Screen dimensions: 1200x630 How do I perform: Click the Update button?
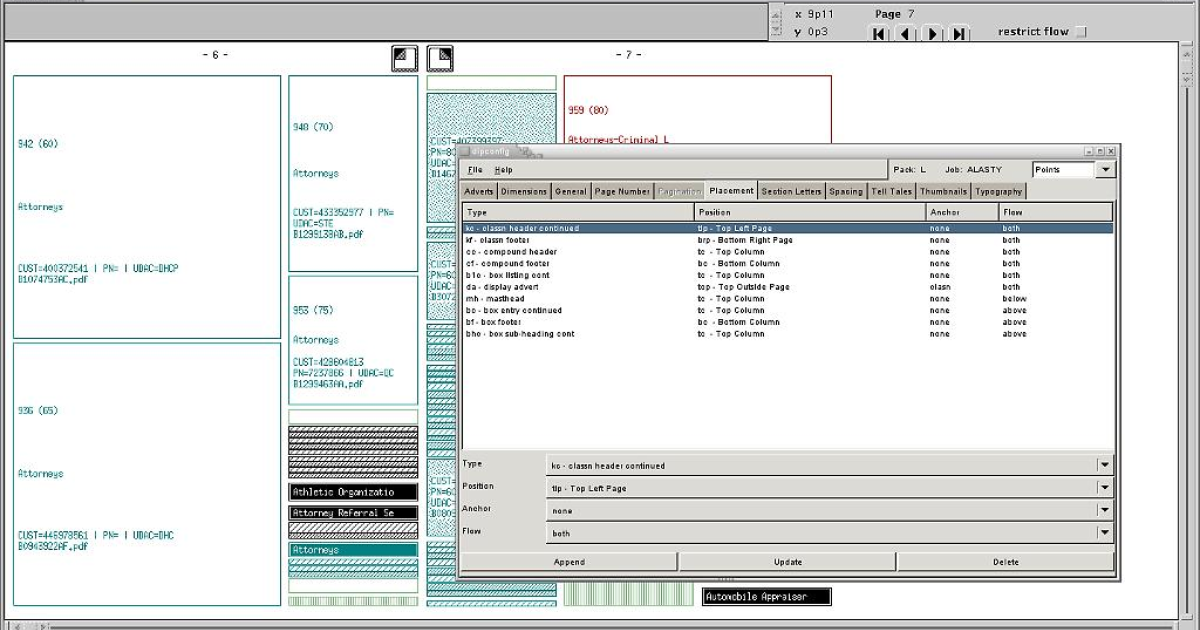(787, 562)
